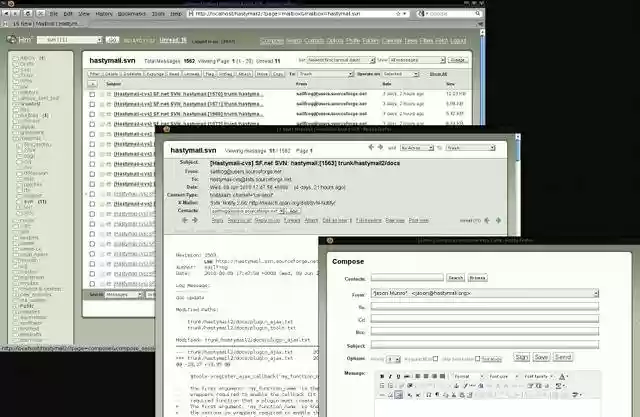
Task: Open the From address dropdown in Compose
Action: [x=484, y=293]
